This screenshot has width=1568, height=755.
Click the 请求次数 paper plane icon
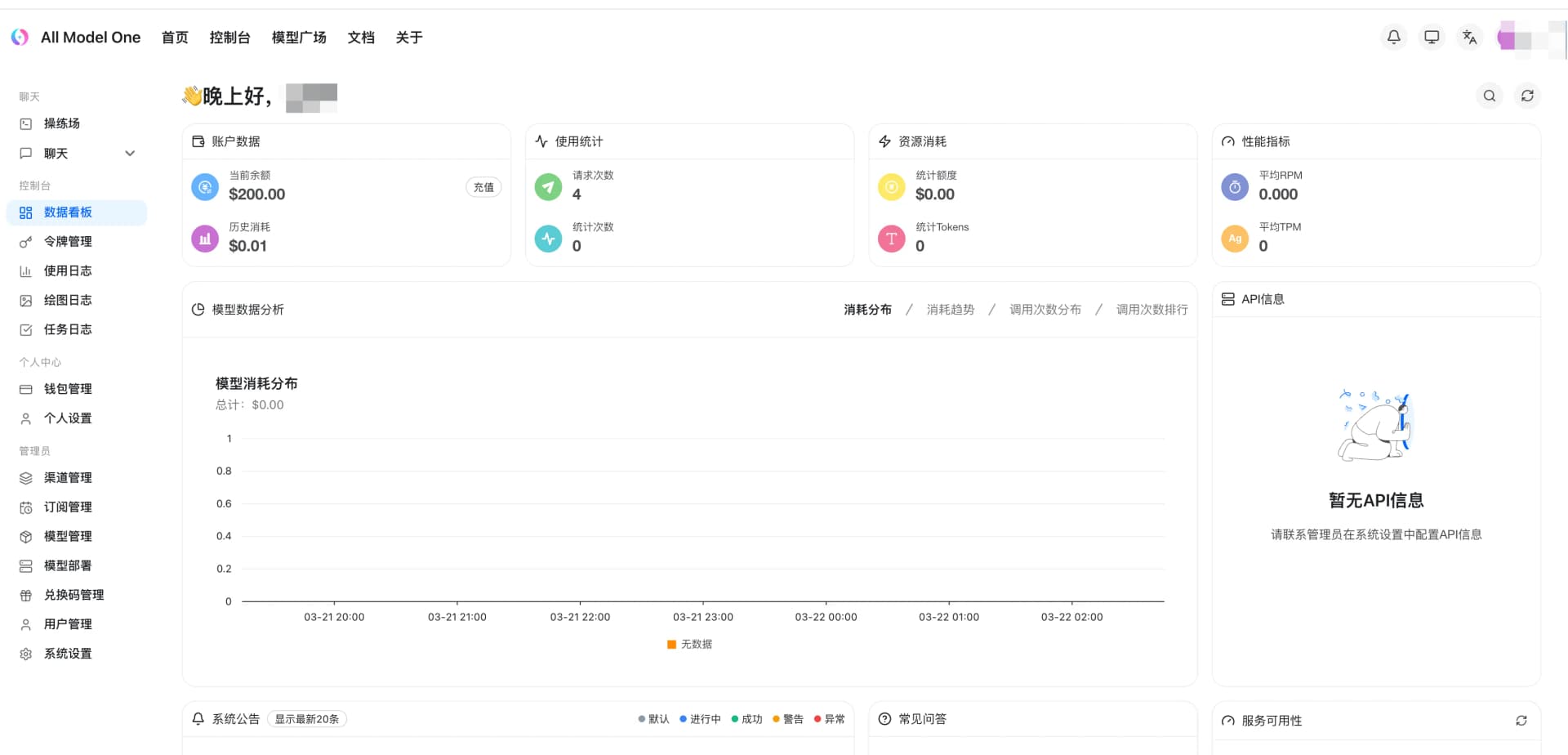click(548, 187)
